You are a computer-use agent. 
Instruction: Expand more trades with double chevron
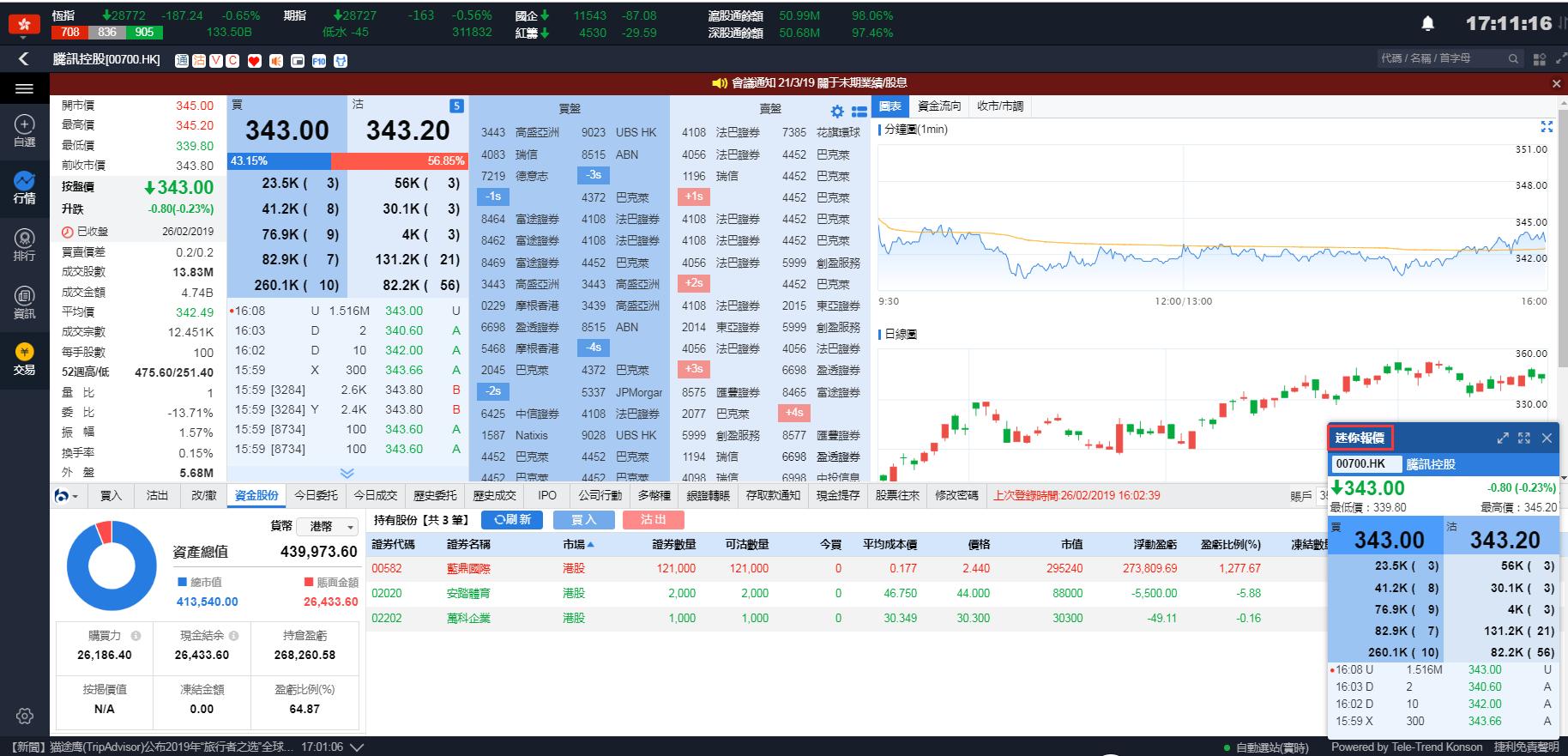coord(347,473)
